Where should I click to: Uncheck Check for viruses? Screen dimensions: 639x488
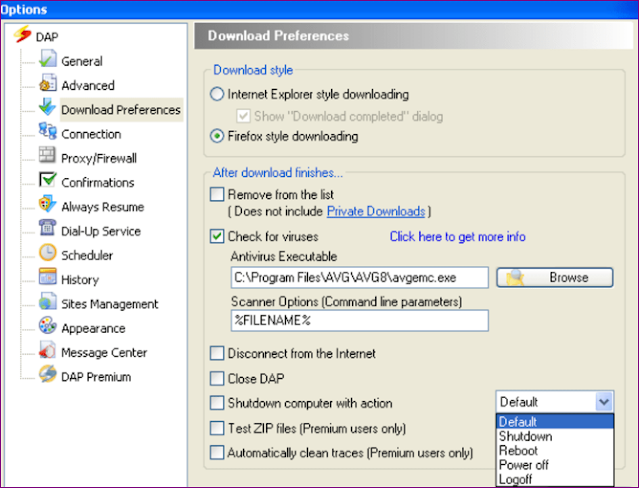217,236
